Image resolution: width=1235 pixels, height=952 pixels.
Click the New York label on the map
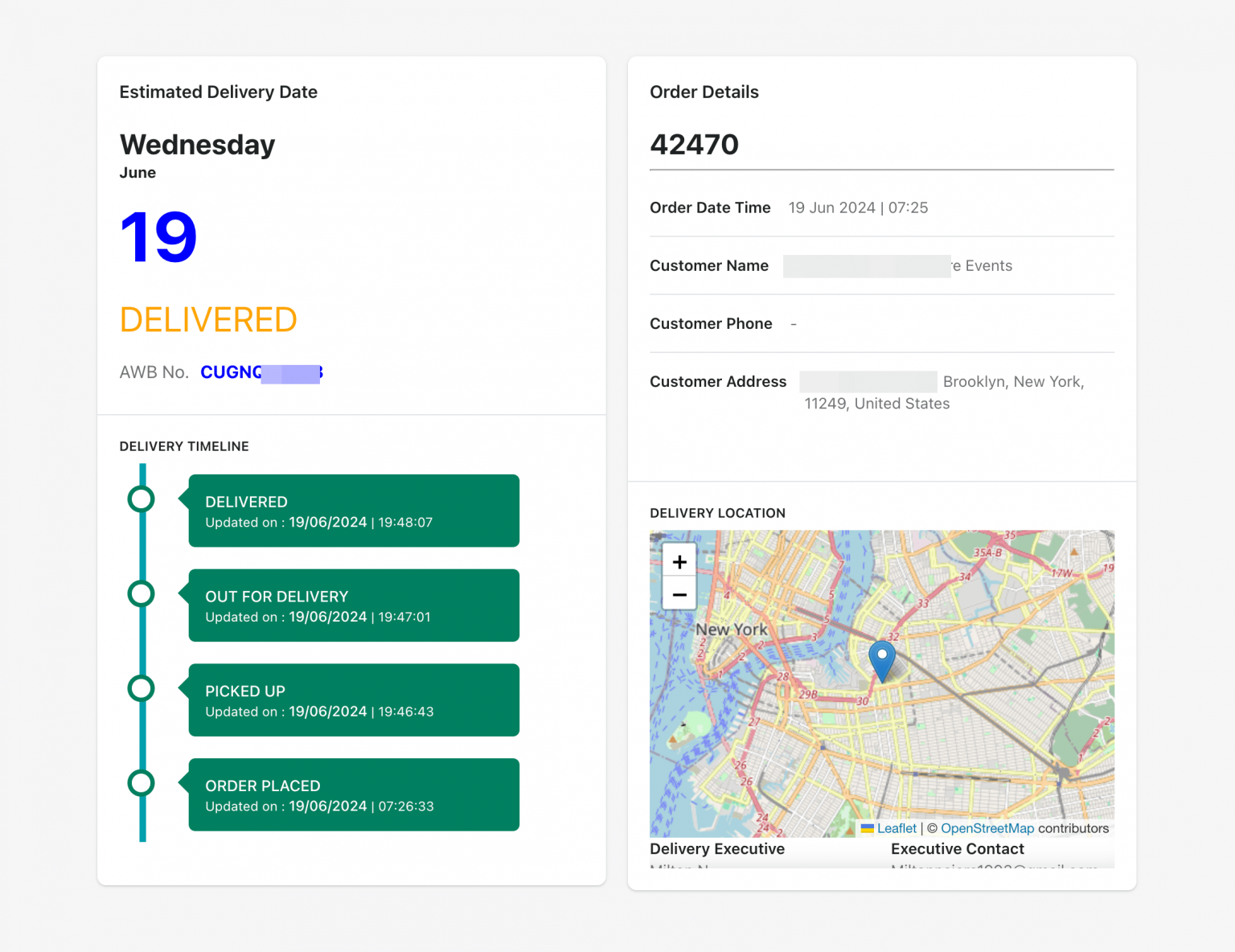pyautogui.click(x=732, y=630)
